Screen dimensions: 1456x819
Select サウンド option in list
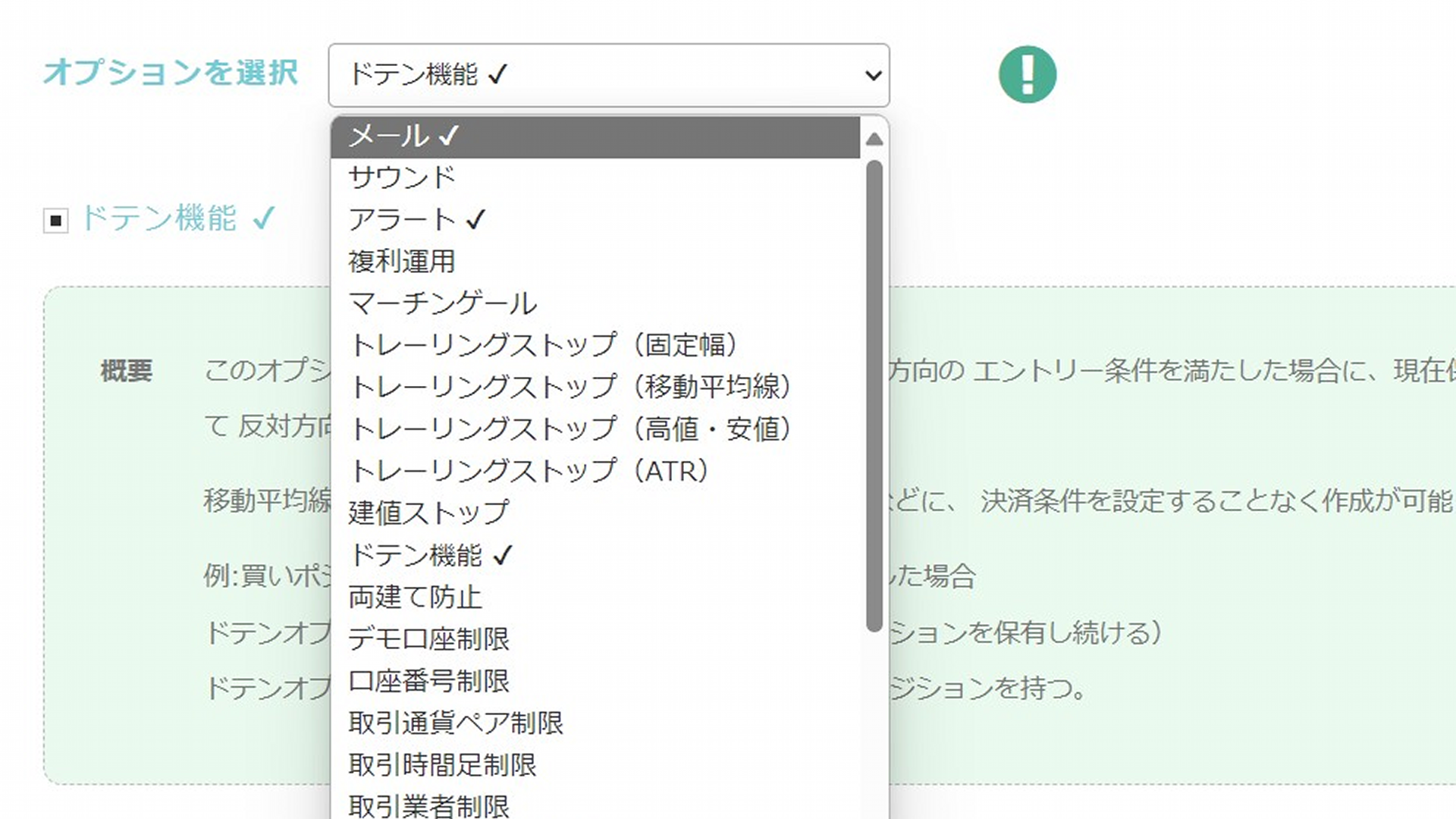(595, 177)
